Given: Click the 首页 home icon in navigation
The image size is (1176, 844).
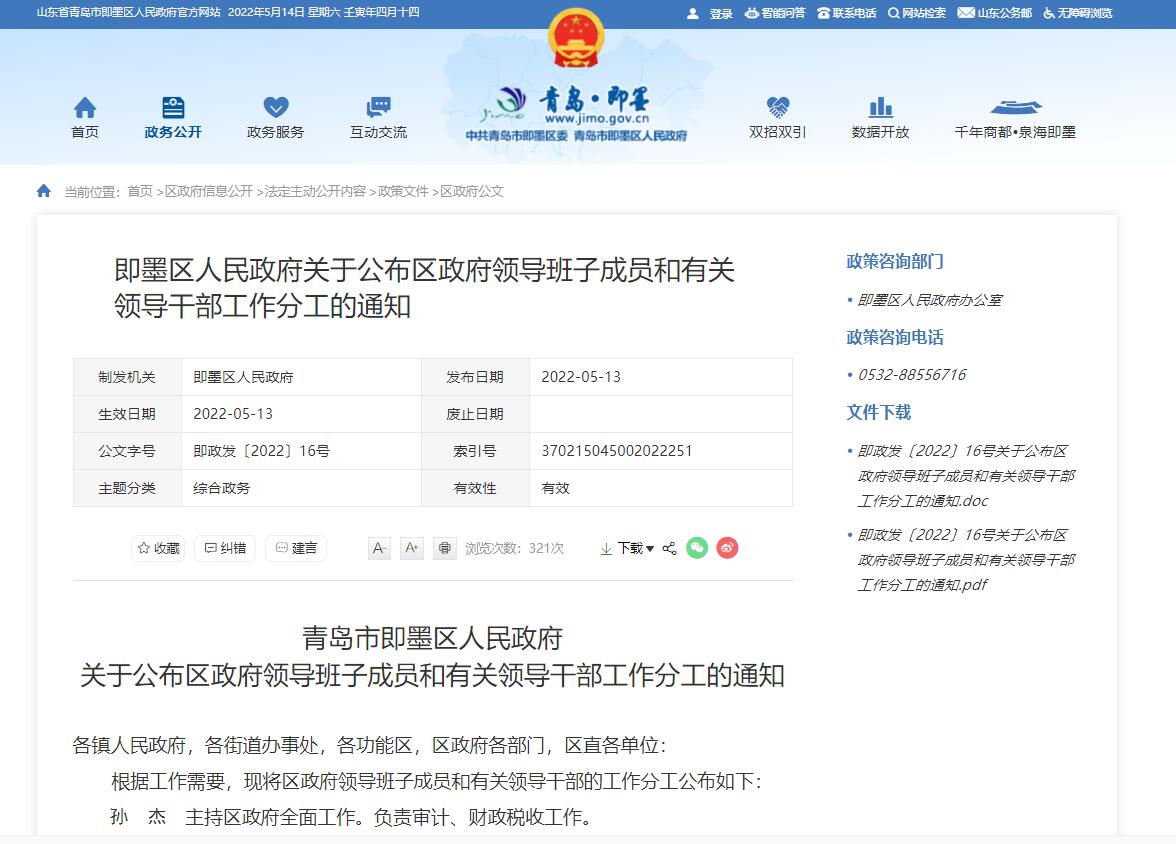Looking at the screenshot, I should pos(85,108).
